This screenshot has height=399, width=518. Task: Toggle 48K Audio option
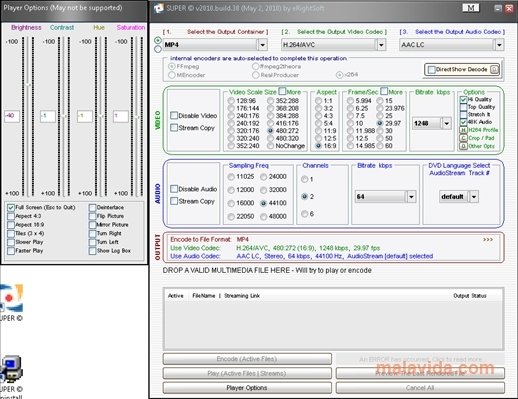[463, 122]
